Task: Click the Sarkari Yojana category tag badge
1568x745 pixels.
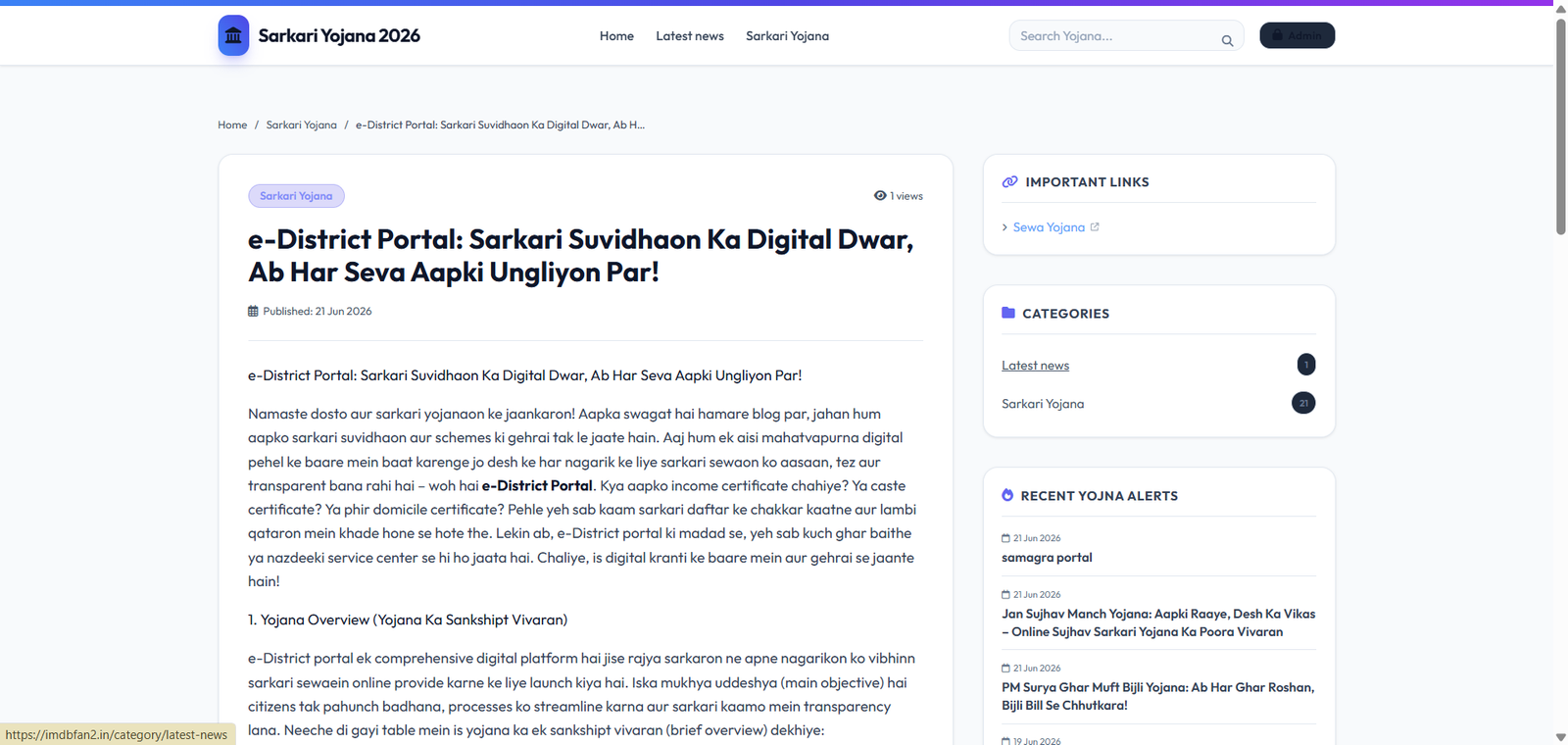Action: coord(296,196)
